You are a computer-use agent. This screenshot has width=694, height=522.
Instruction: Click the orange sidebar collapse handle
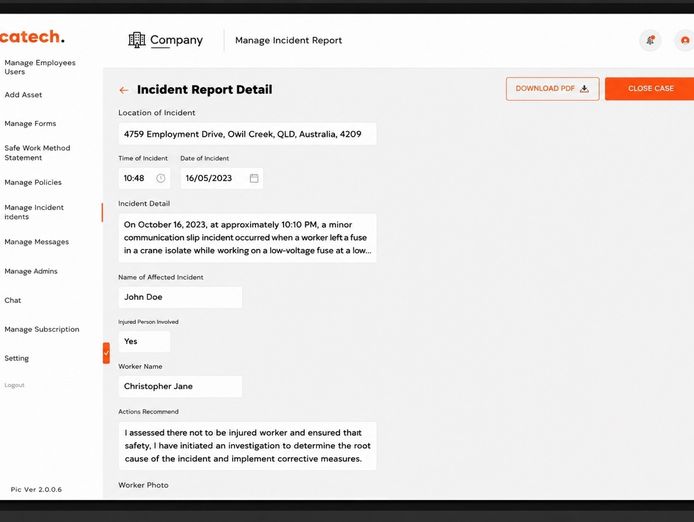(106, 353)
